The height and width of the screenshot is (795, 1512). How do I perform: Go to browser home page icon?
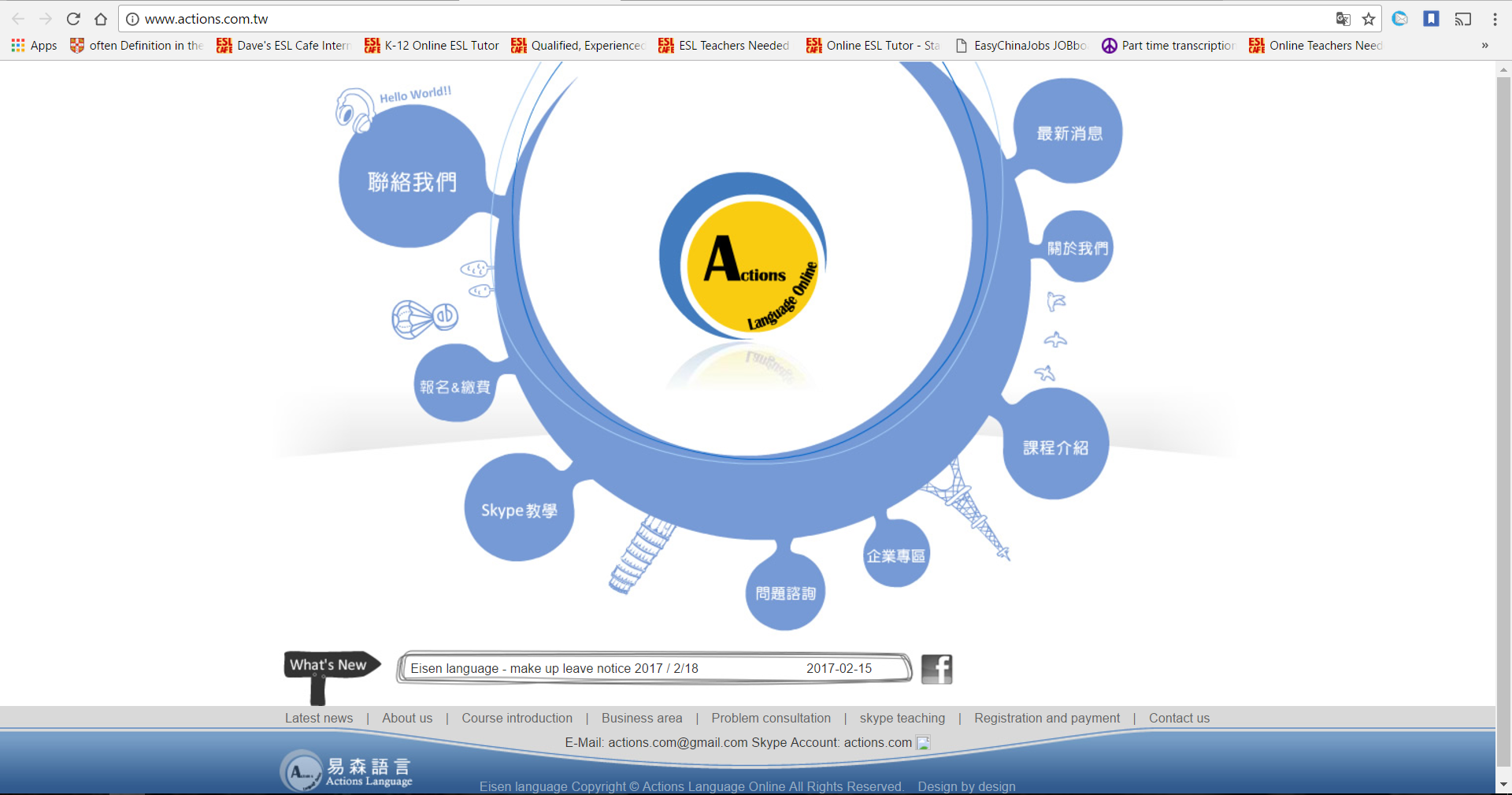coord(101,19)
